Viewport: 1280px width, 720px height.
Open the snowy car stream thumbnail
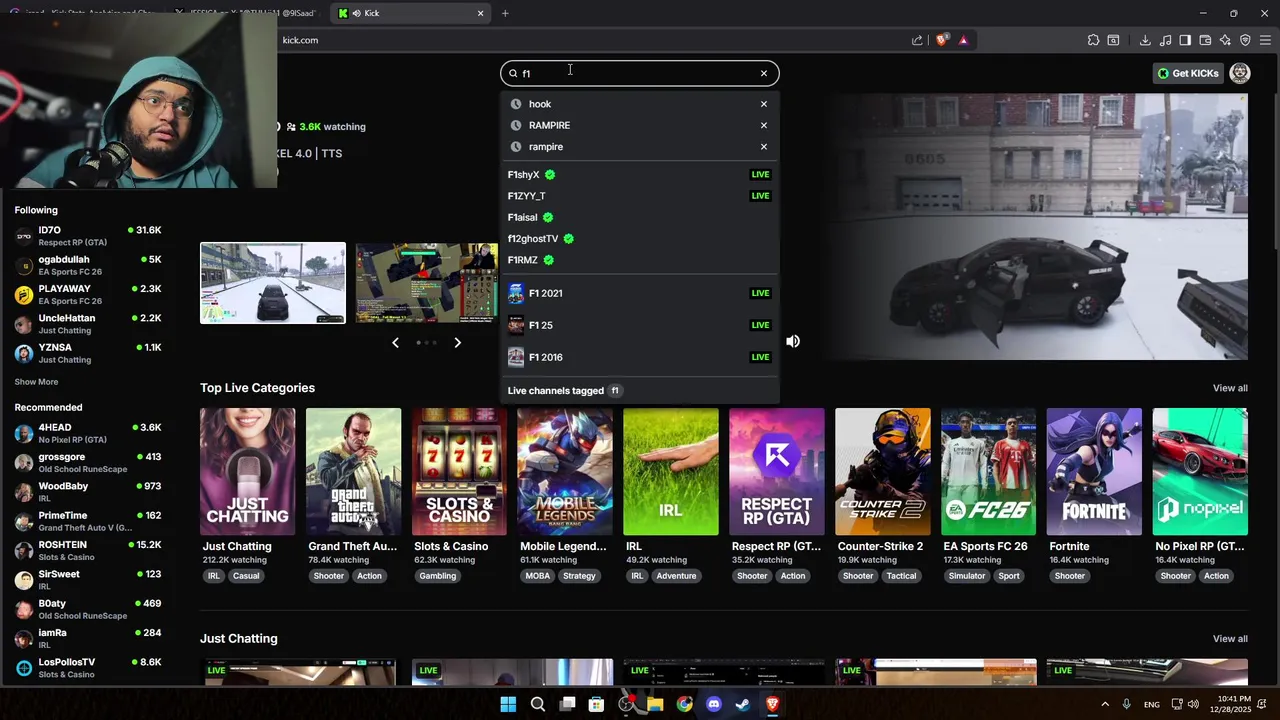click(273, 283)
